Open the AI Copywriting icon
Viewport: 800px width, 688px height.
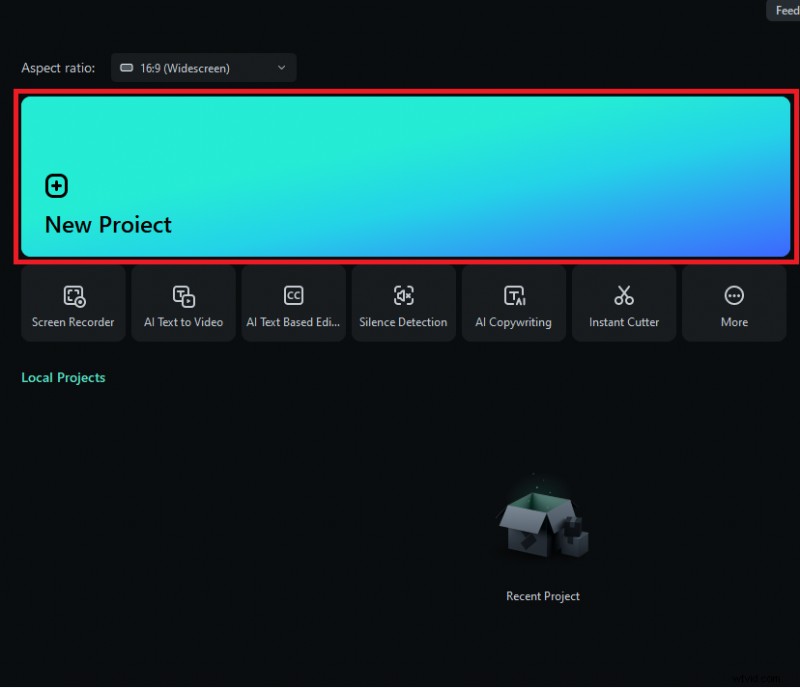point(514,295)
